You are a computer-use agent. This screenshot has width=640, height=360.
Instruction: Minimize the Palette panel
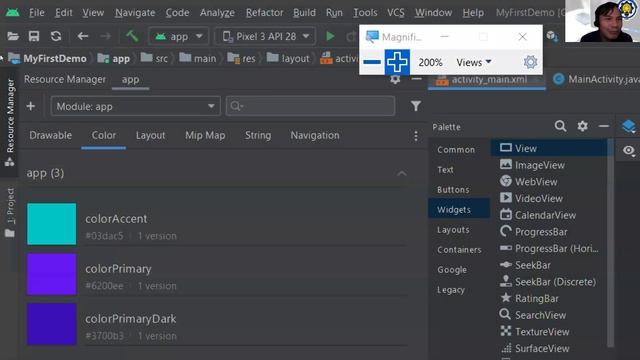click(x=604, y=127)
